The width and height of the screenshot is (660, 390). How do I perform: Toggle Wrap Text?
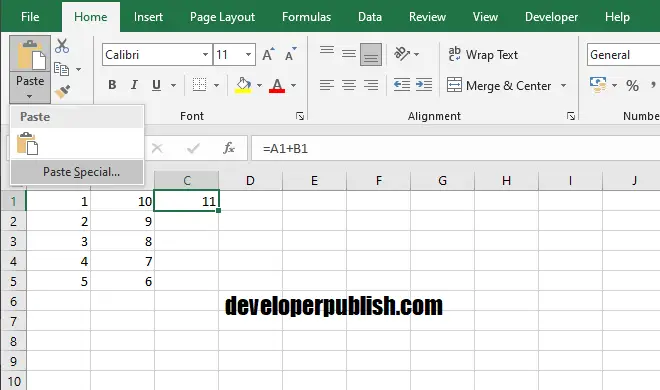[x=483, y=55]
